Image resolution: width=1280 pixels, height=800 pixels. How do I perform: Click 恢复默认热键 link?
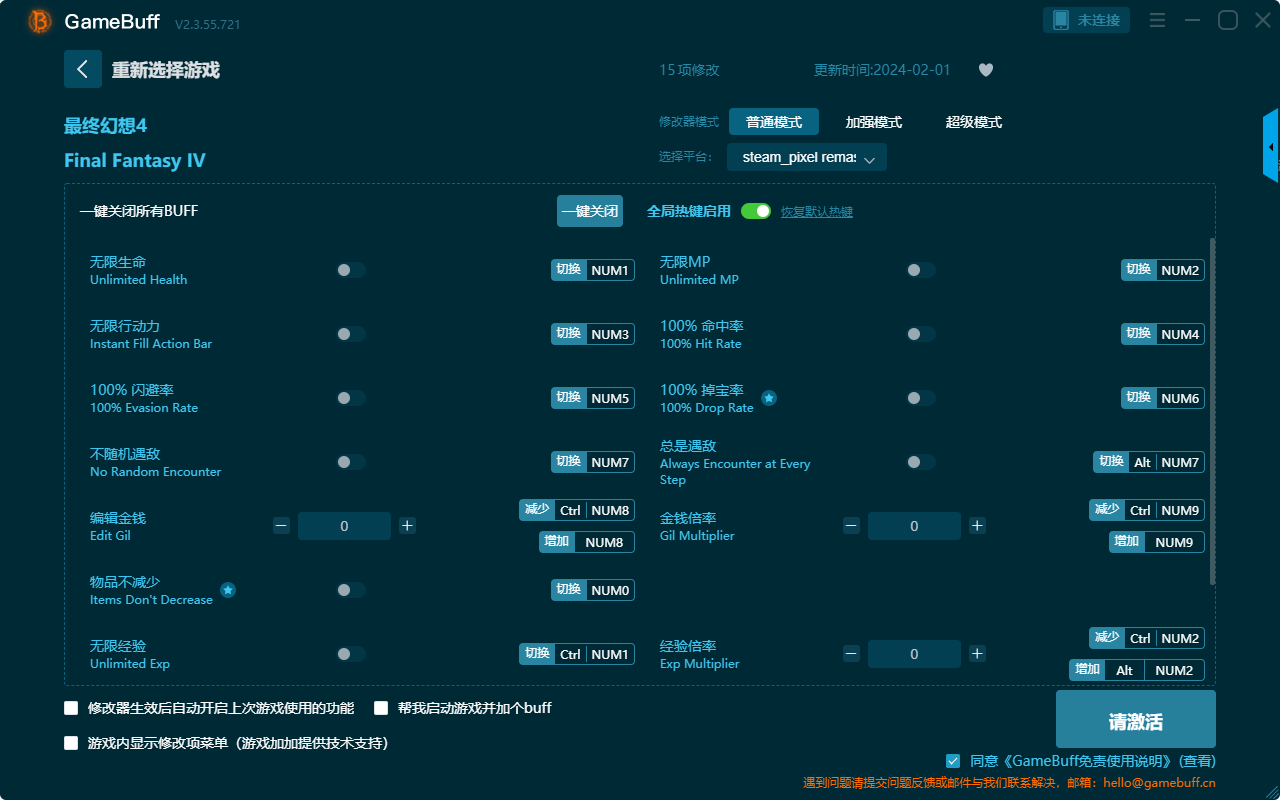[817, 212]
